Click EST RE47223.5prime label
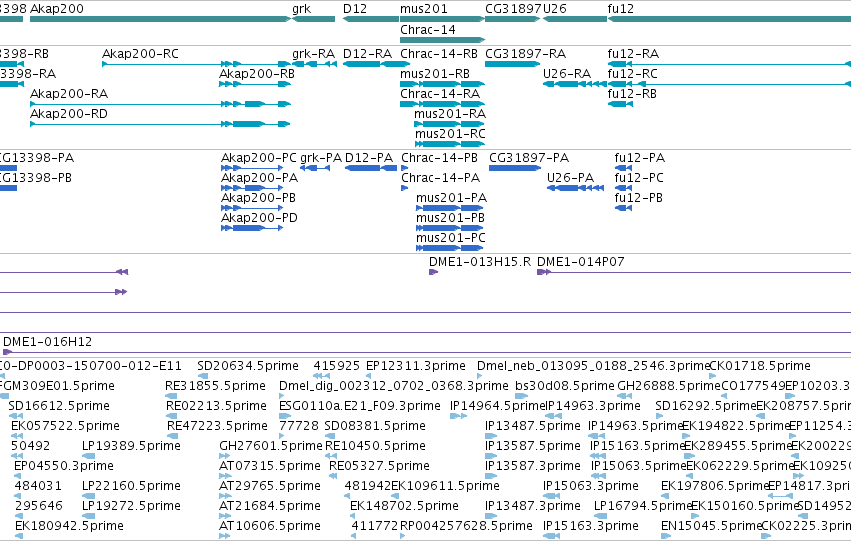Screen dimensions: 851x541 (x=218, y=426)
